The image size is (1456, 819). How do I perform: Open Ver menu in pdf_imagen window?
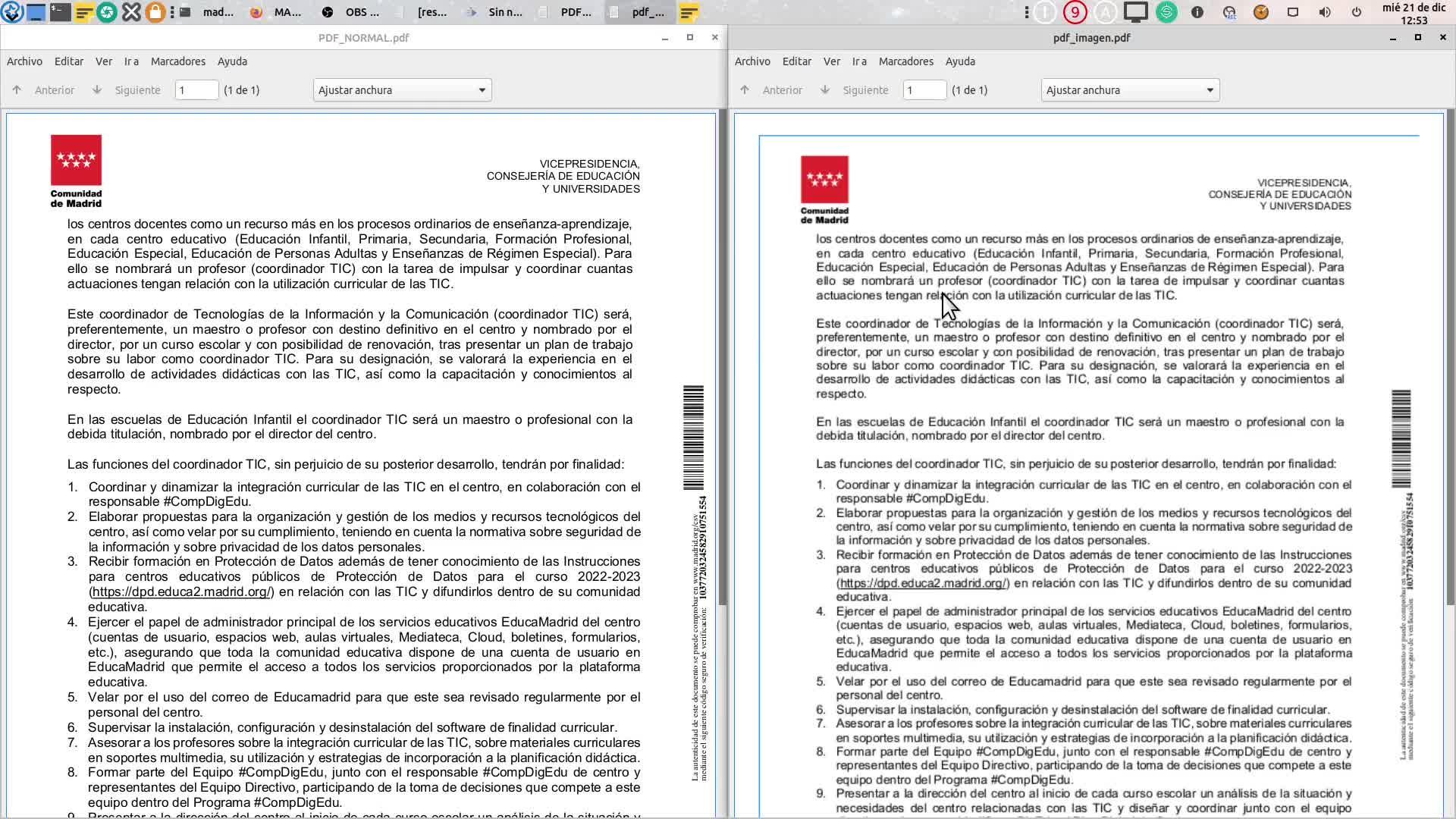tap(832, 61)
